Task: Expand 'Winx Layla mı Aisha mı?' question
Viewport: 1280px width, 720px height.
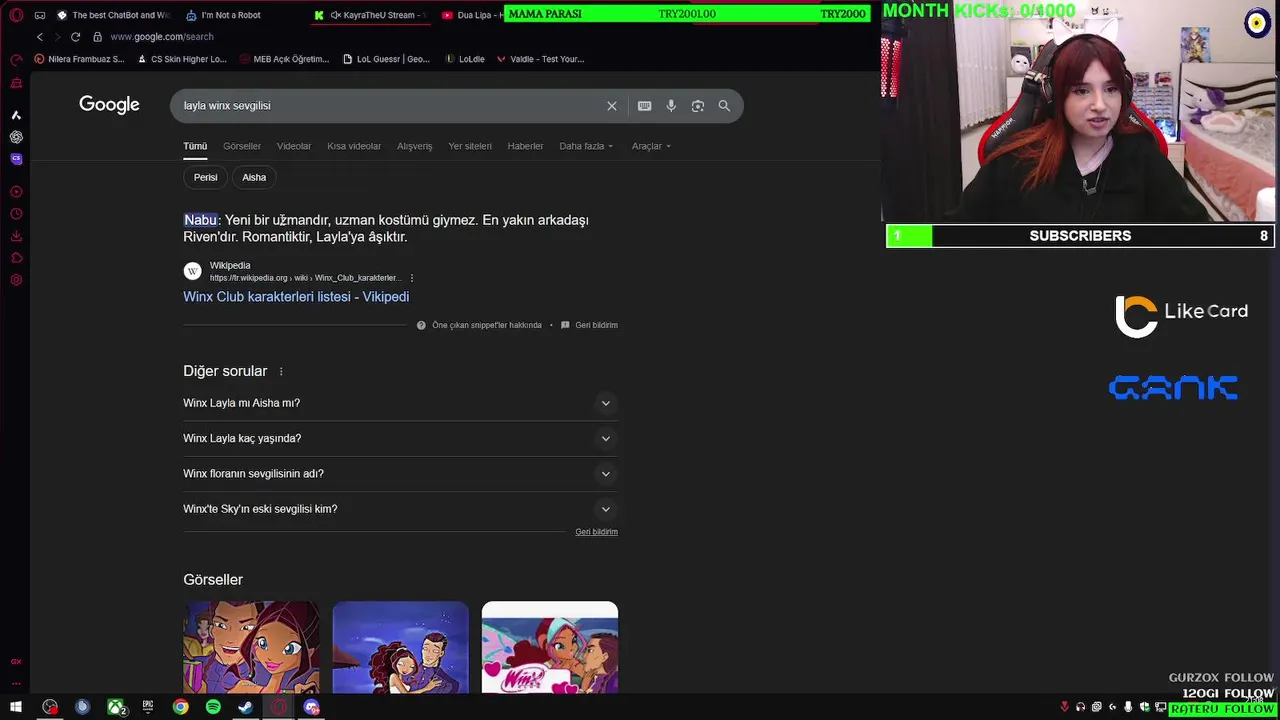Action: tap(400, 403)
